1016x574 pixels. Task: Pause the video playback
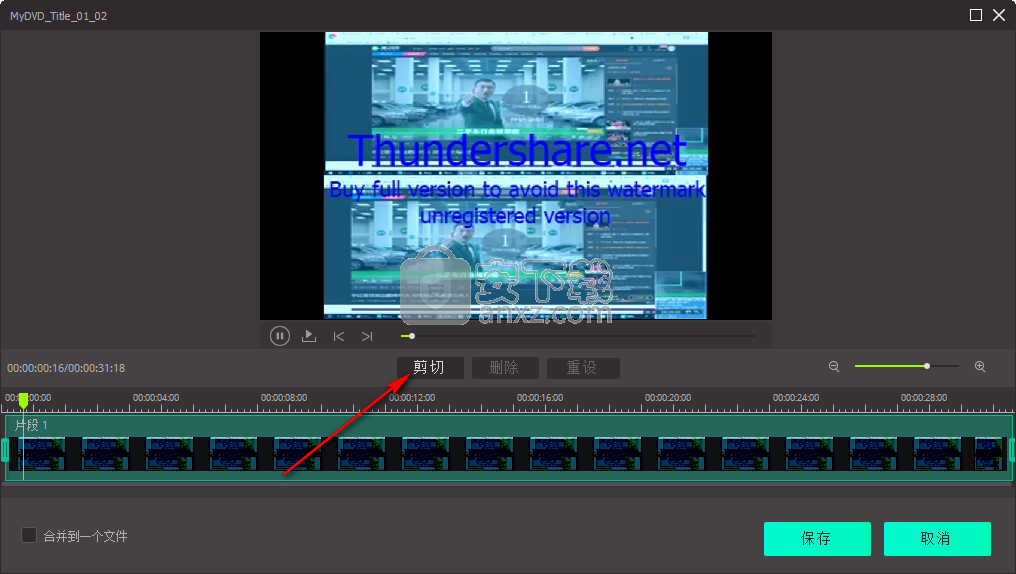click(x=279, y=336)
